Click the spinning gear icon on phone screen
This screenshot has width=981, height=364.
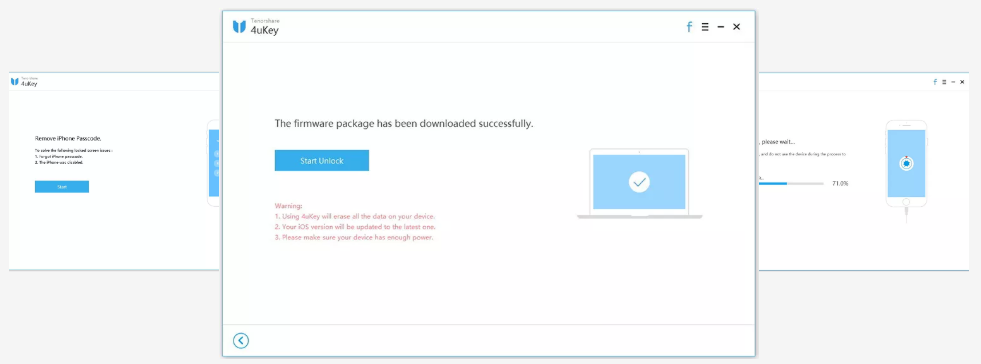point(906,163)
